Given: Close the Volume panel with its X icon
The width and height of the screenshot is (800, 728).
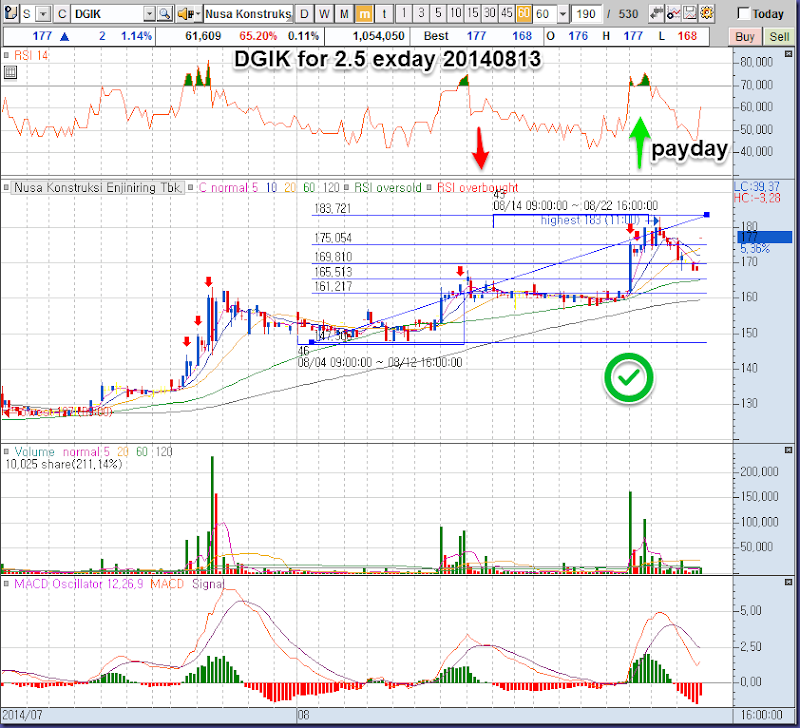Looking at the screenshot, I should click(789, 450).
